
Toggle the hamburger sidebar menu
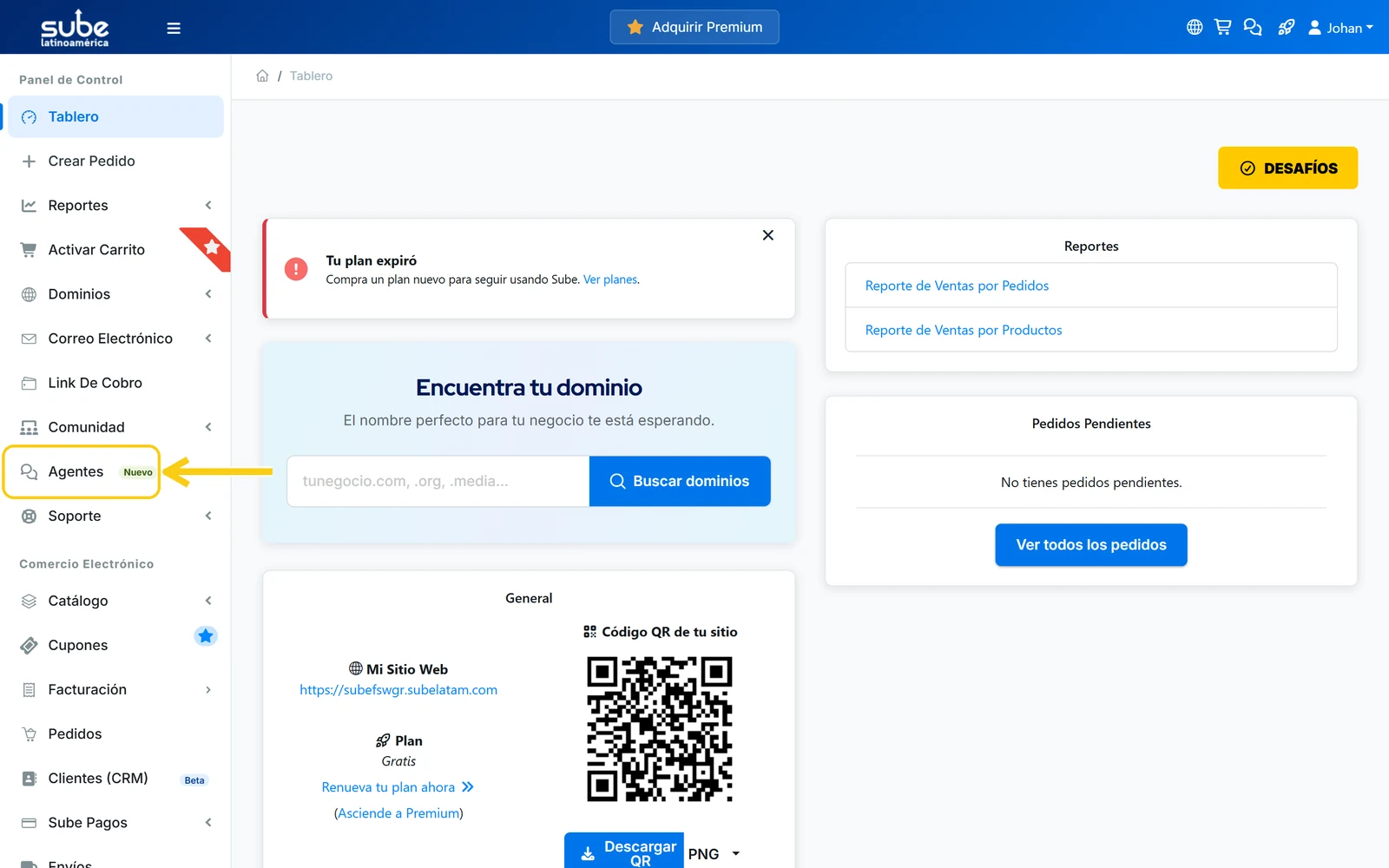174,28
